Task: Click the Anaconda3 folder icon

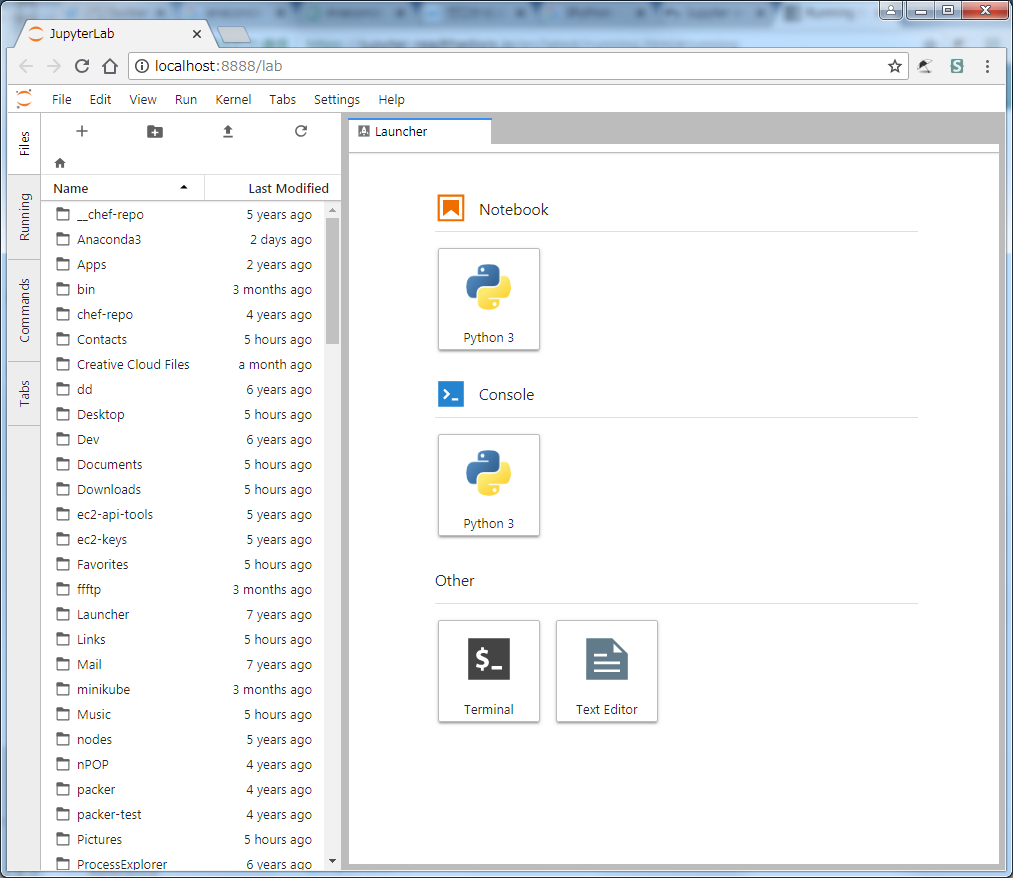Action: [63, 239]
